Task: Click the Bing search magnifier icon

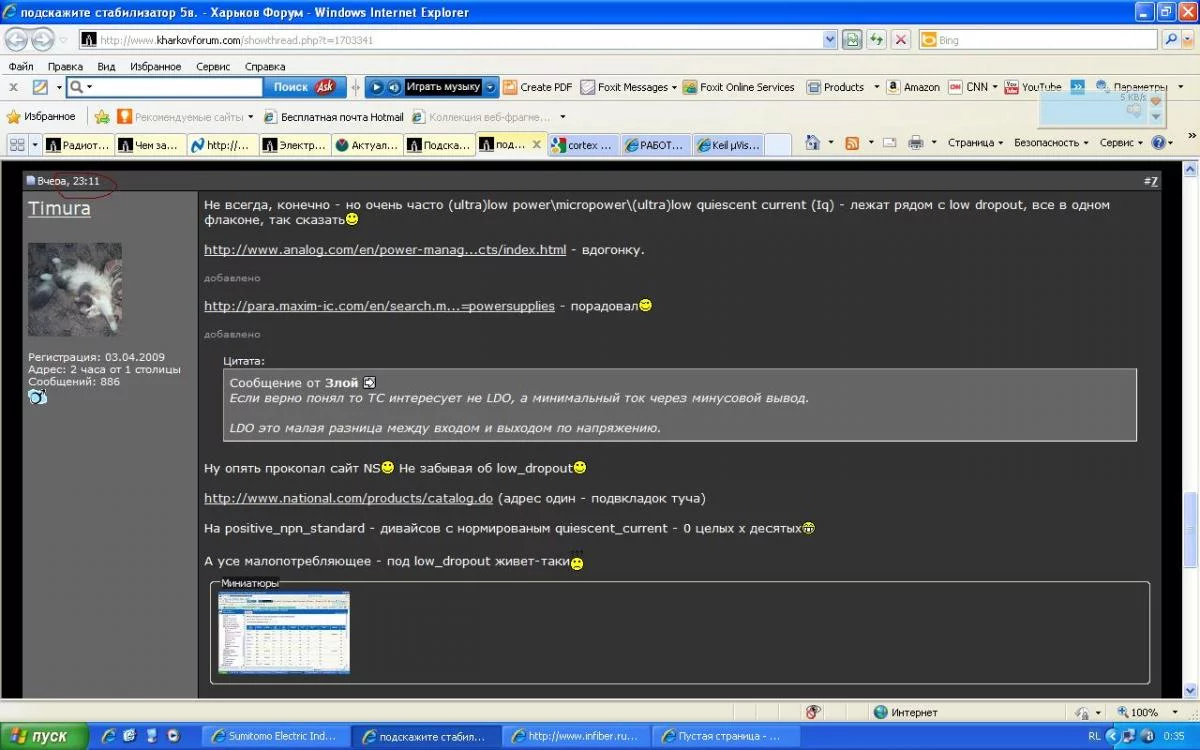Action: [1171, 40]
